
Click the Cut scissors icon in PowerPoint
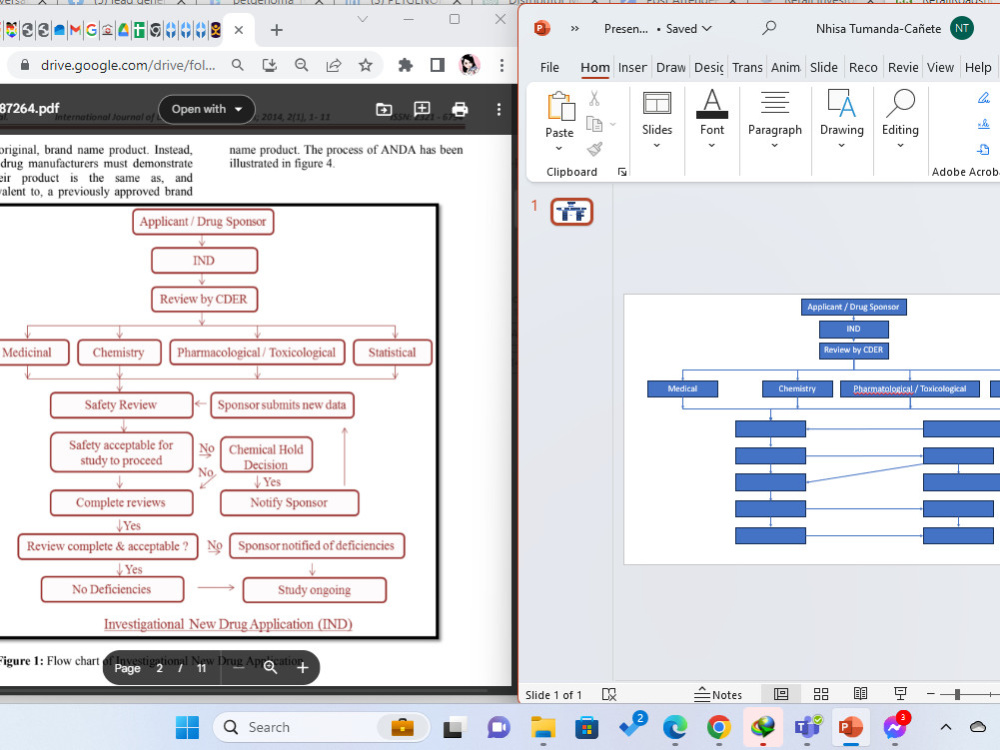click(594, 98)
